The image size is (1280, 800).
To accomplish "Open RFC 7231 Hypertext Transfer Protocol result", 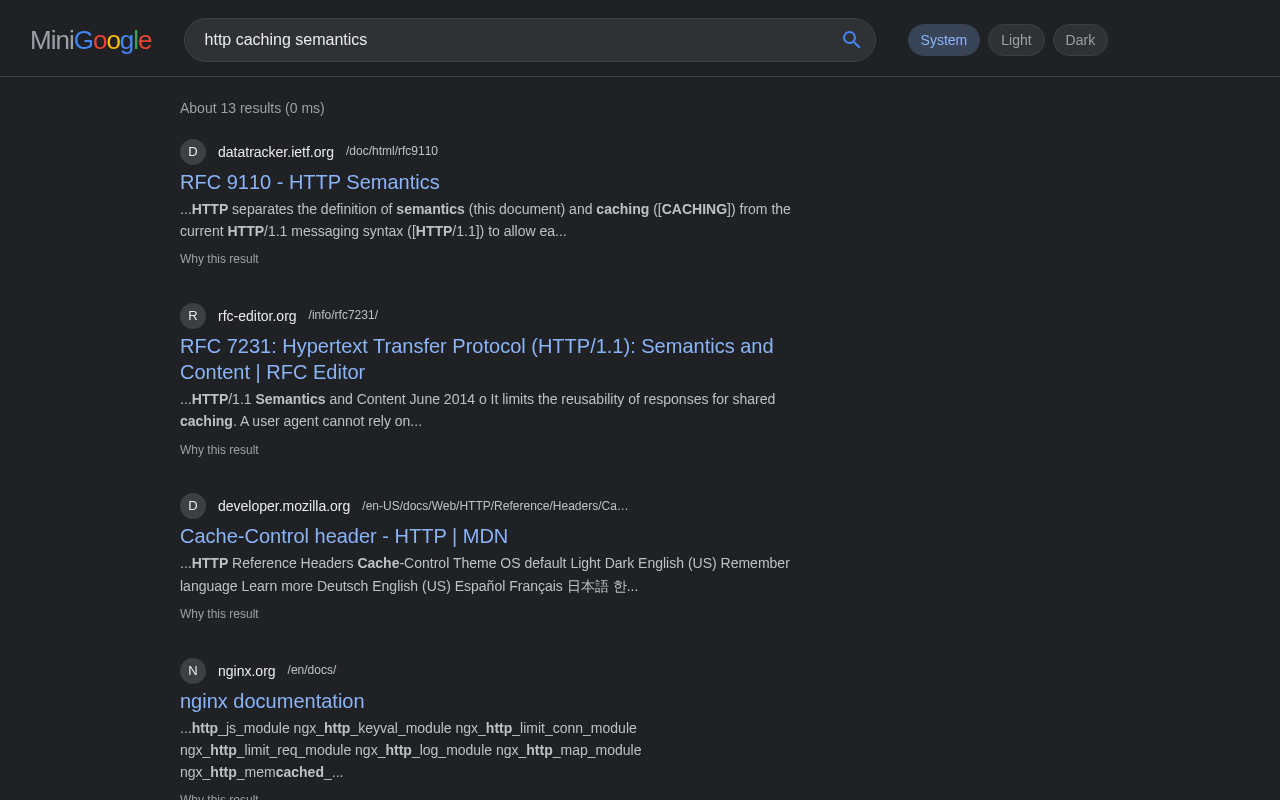I will coord(477,359).
